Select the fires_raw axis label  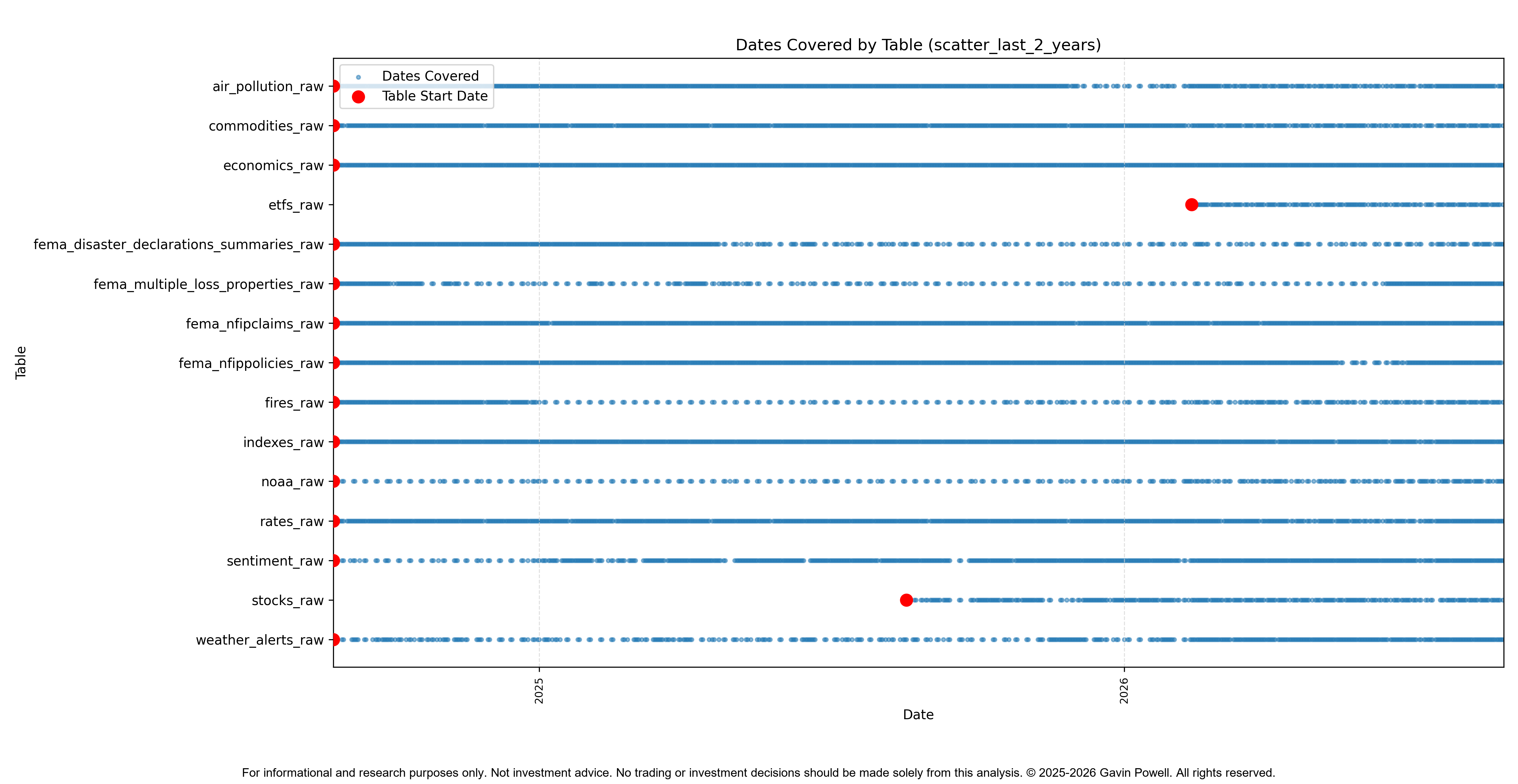click(x=294, y=403)
